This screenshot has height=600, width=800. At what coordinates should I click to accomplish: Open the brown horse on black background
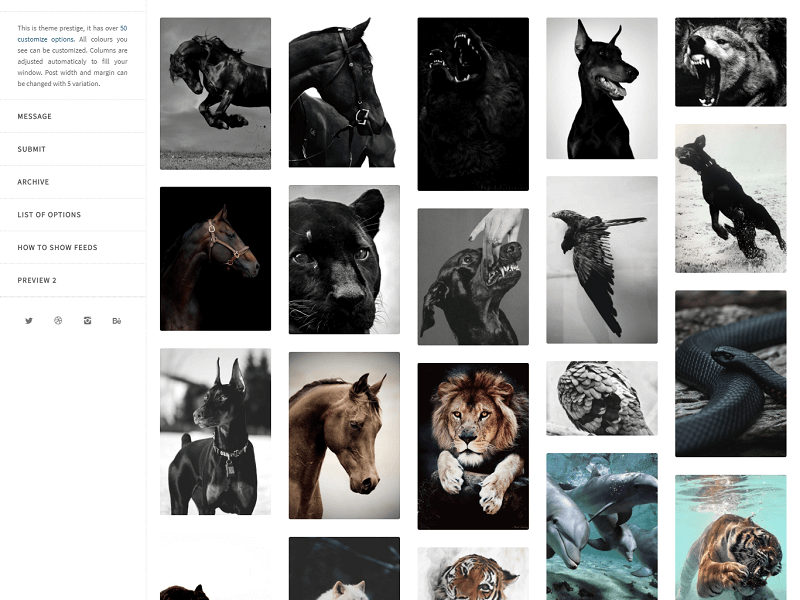(215, 259)
